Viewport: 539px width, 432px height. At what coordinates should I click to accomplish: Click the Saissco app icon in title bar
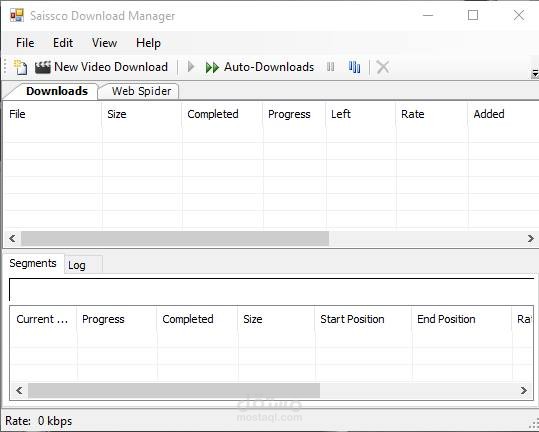17,15
